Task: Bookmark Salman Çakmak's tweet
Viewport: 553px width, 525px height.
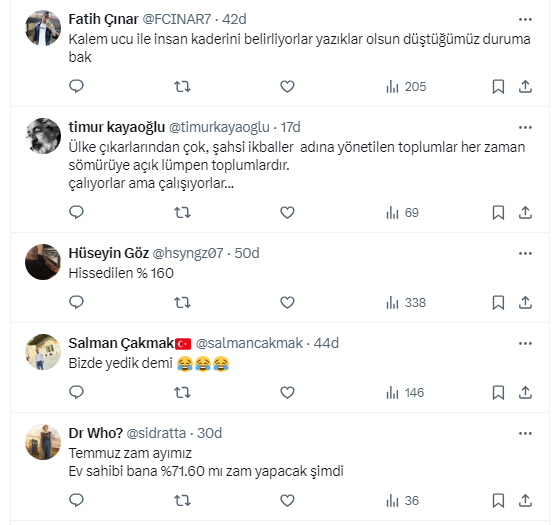Action: pyautogui.click(x=498, y=392)
